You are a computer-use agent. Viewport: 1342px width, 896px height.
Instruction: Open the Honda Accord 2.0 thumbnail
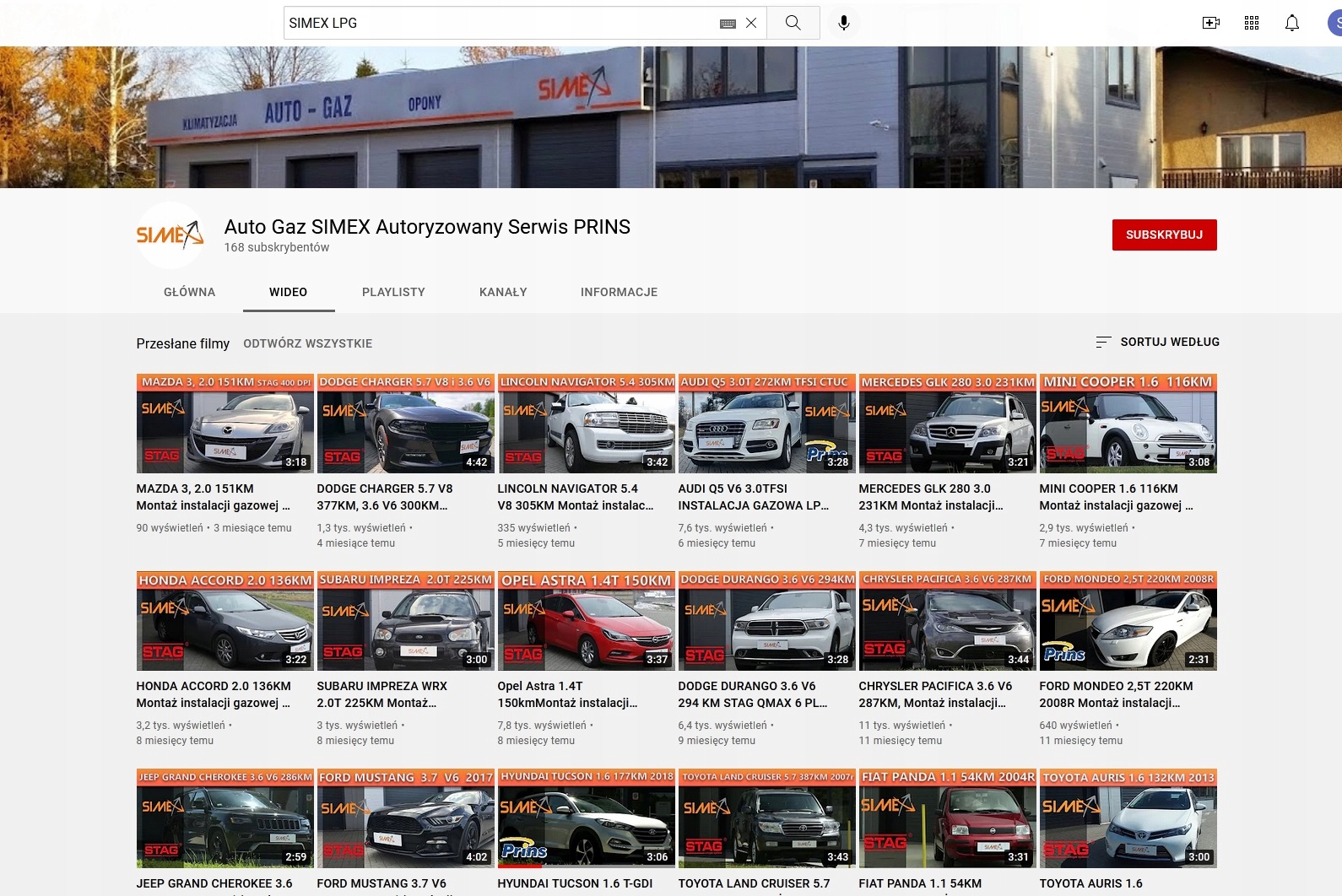(x=225, y=621)
